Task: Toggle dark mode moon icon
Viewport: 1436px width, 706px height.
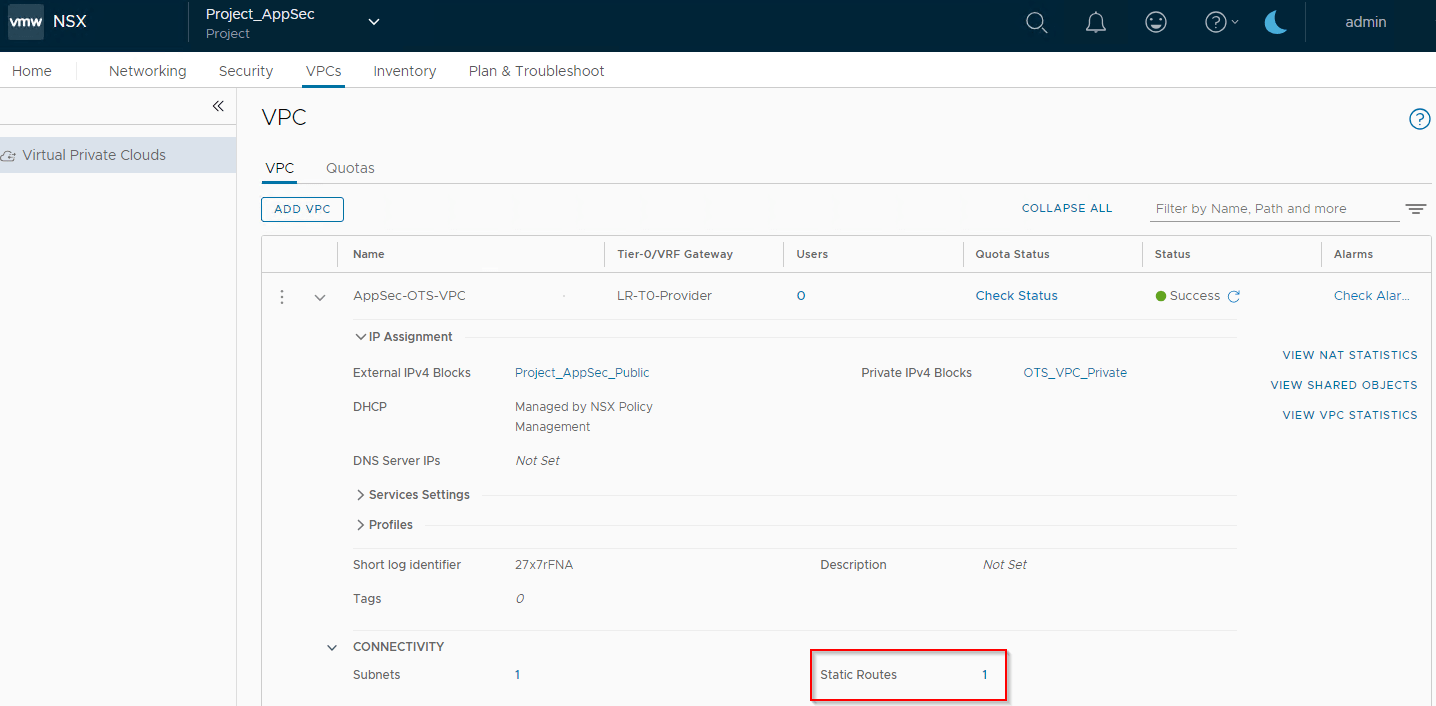Action: click(1275, 22)
